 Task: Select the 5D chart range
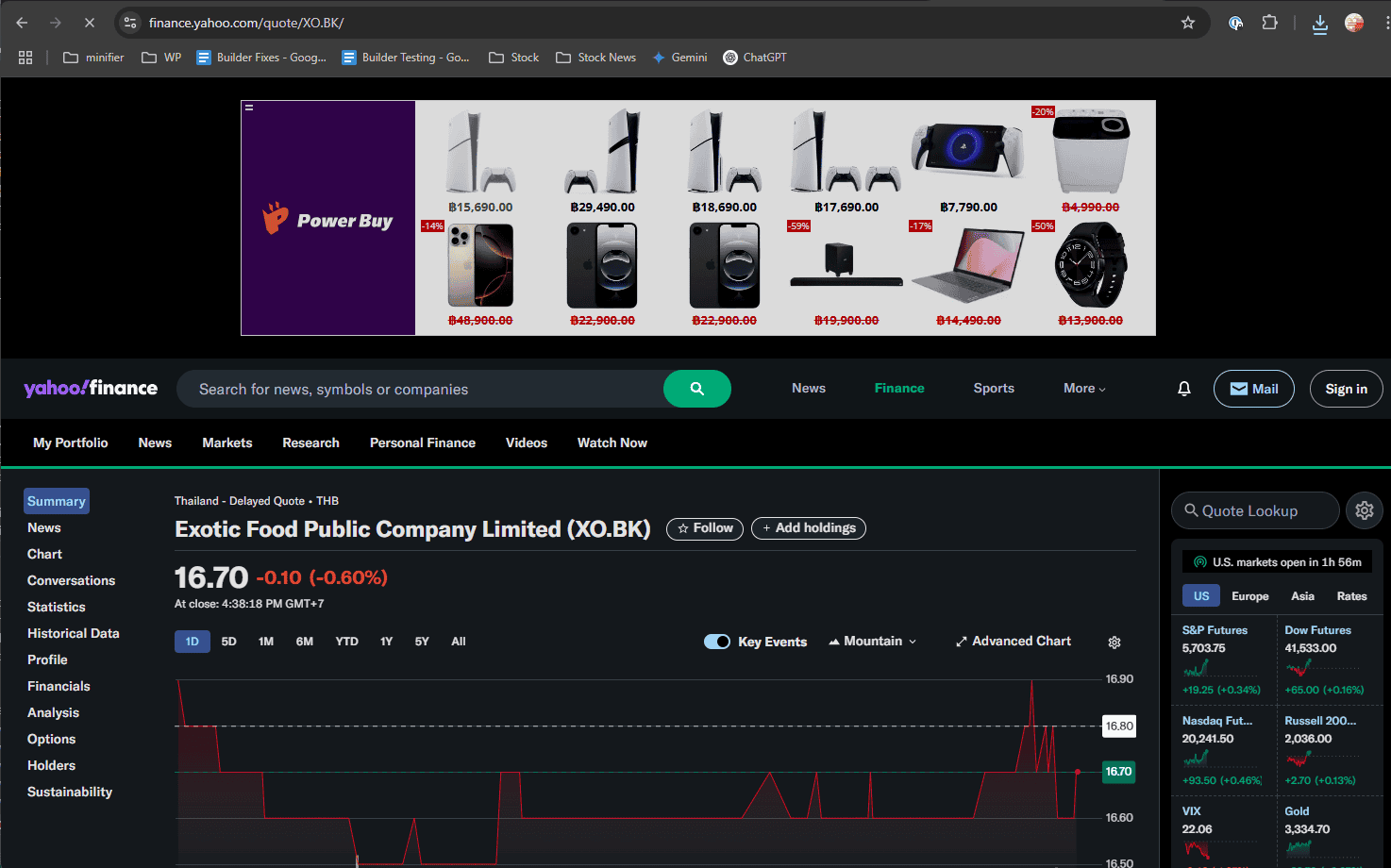pos(228,642)
